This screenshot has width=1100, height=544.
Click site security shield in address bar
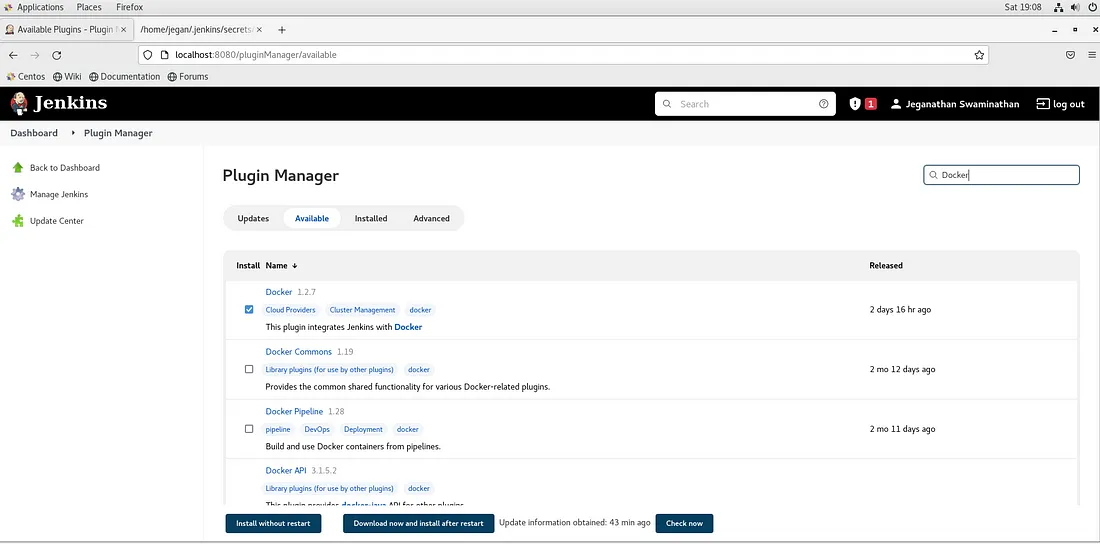tap(147, 55)
